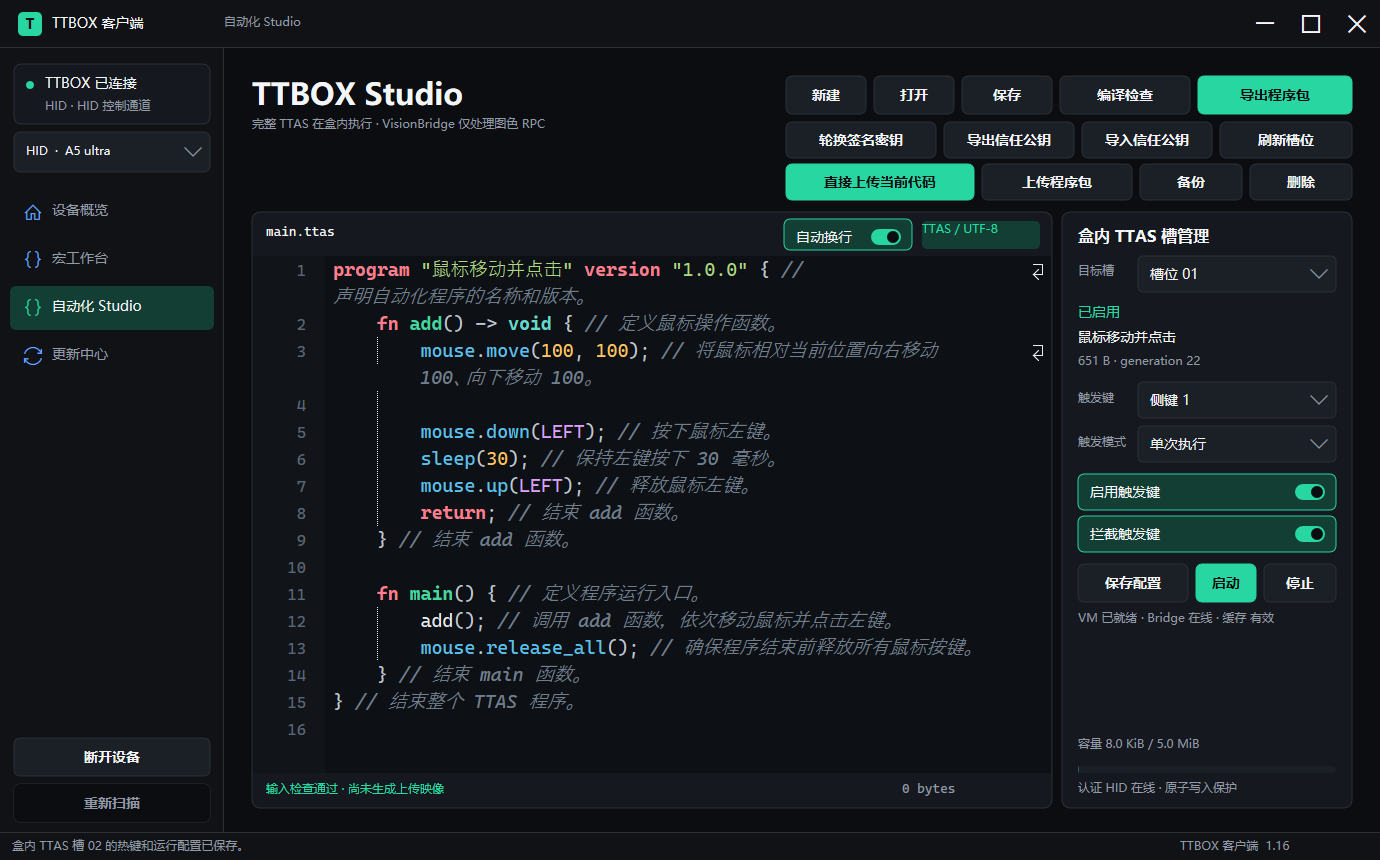Run 编译检查
Screen dimensions: 1380x860
(1125, 95)
